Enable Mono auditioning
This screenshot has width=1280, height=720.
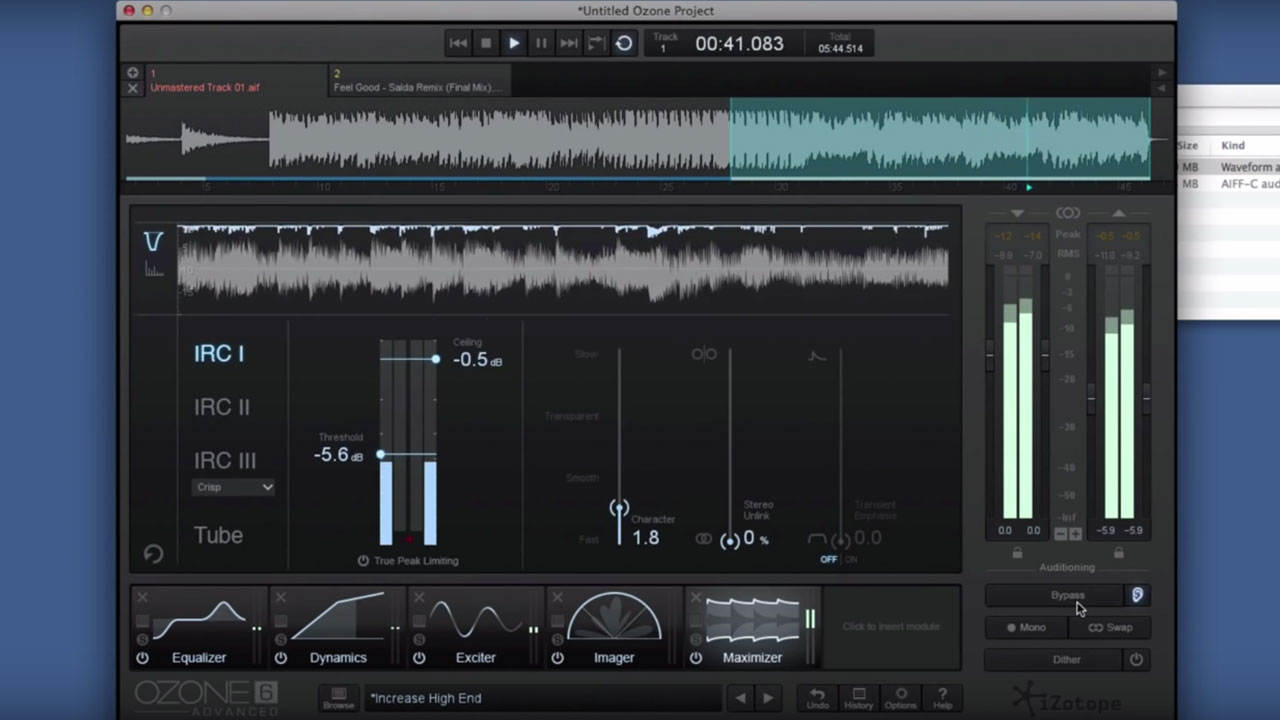pos(1026,628)
